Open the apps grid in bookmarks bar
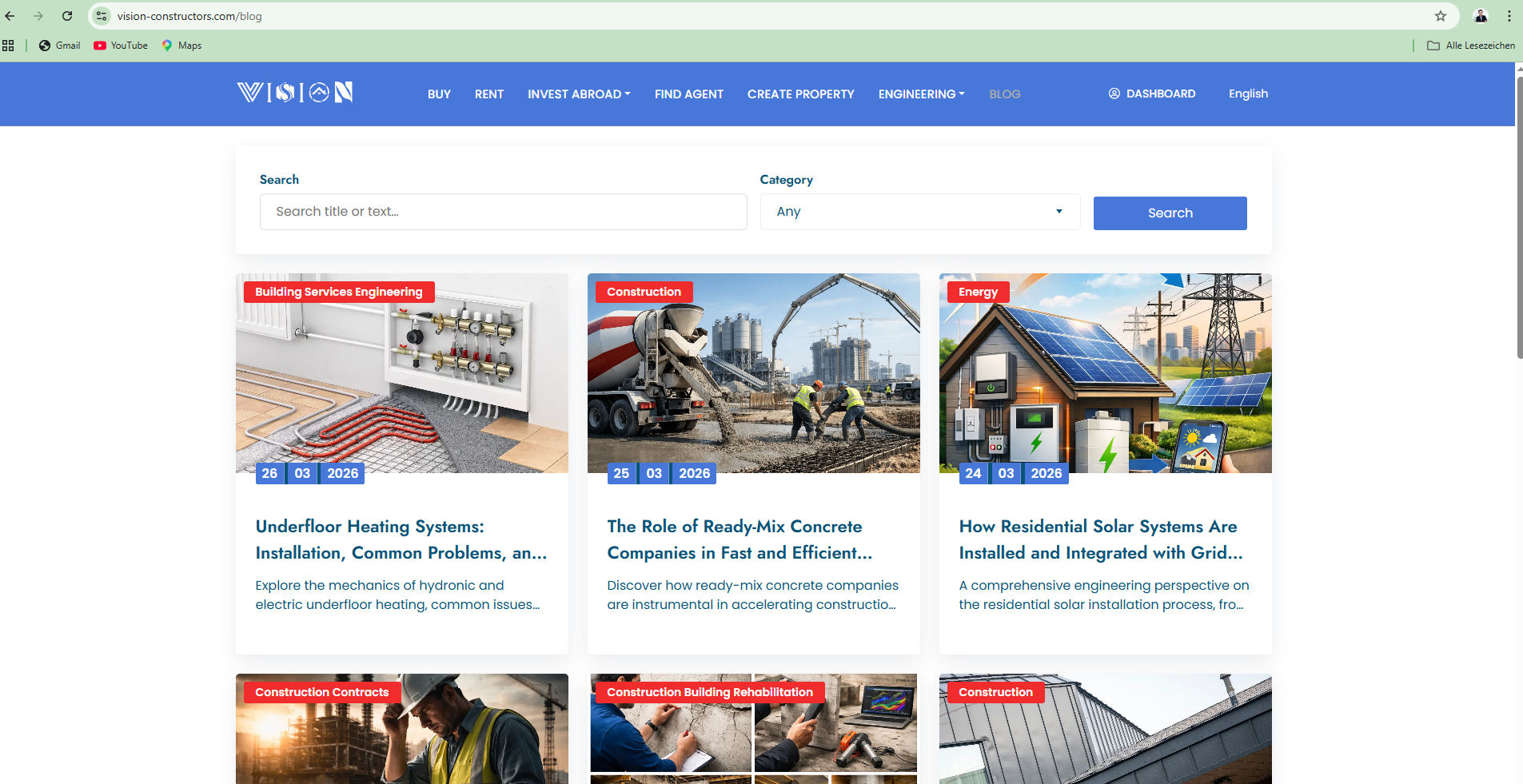1523x784 pixels. 8,46
